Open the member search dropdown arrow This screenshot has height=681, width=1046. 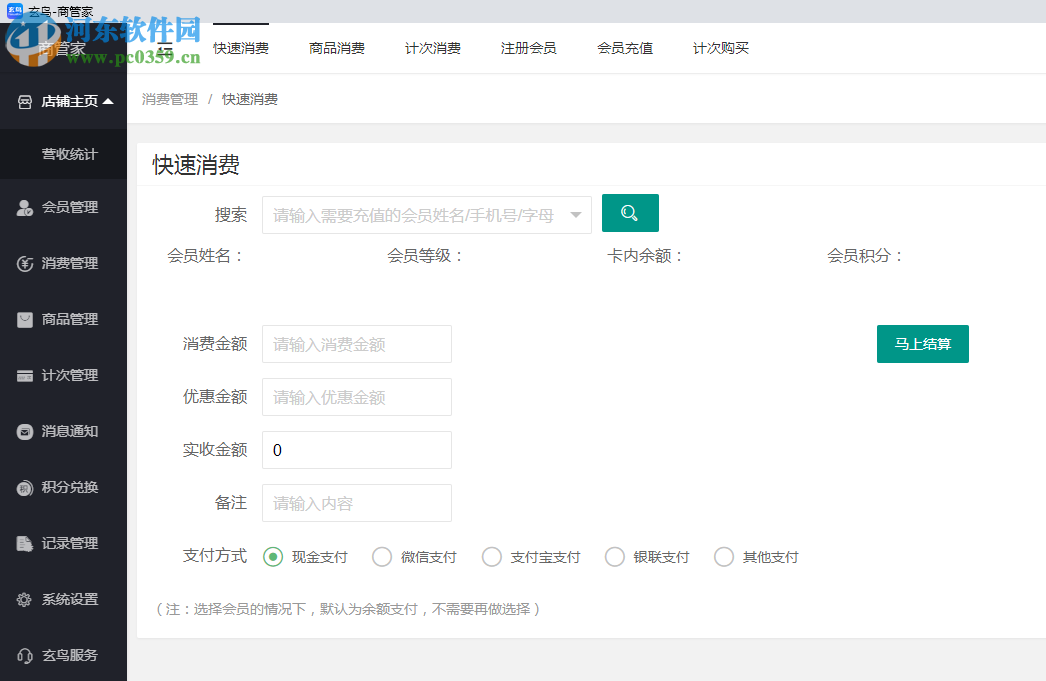coord(576,213)
